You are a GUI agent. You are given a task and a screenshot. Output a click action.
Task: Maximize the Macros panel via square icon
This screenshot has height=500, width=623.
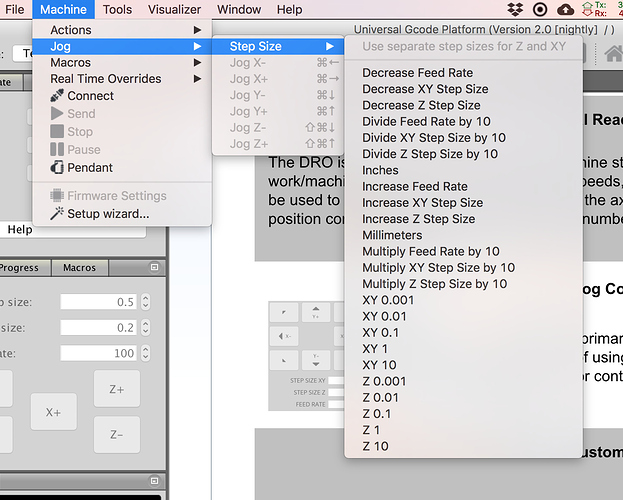click(155, 267)
